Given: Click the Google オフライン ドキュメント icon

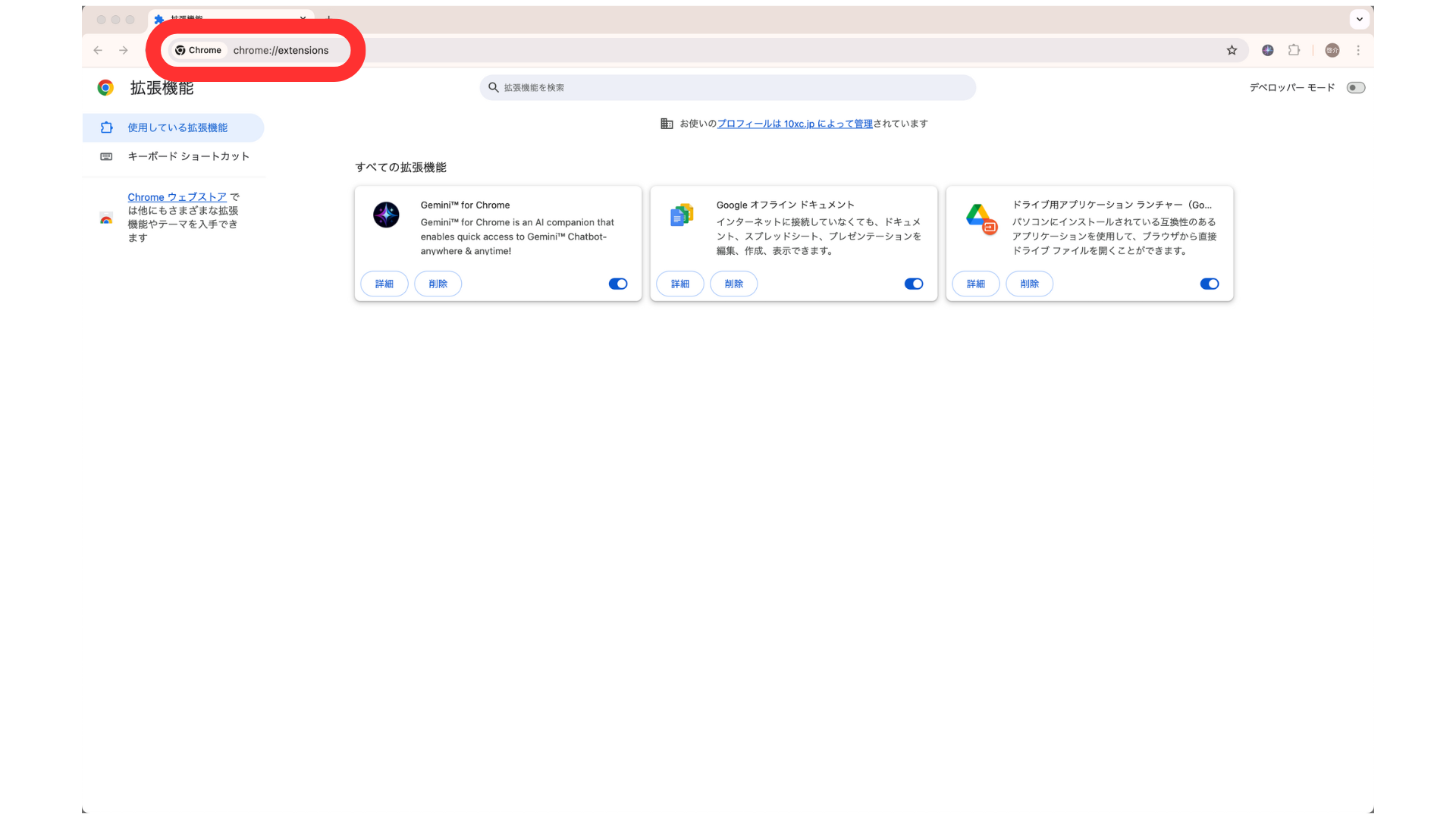Looking at the screenshot, I should click(x=682, y=215).
